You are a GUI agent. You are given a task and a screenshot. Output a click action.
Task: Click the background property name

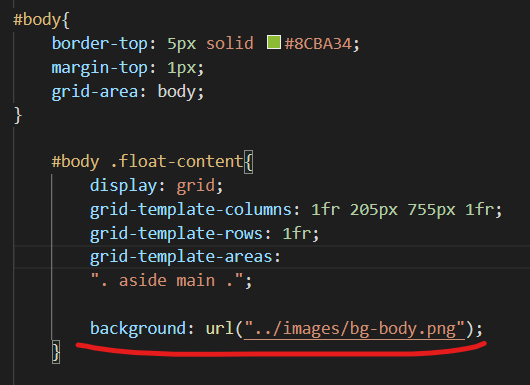pyautogui.click(x=138, y=329)
